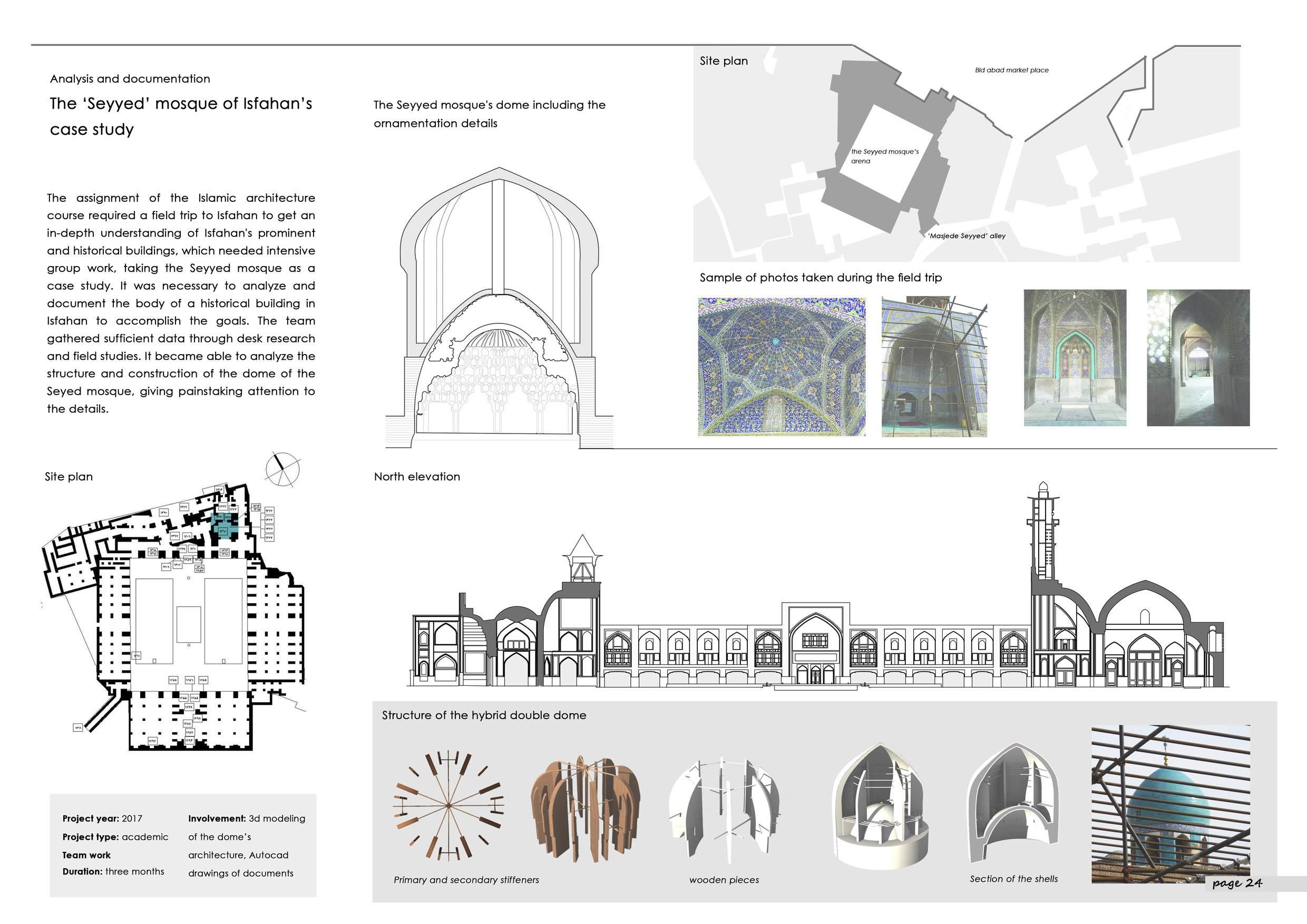Click the 'Structure of the hybrid double dome' title
The height and width of the screenshot is (924, 1307).
(484, 716)
